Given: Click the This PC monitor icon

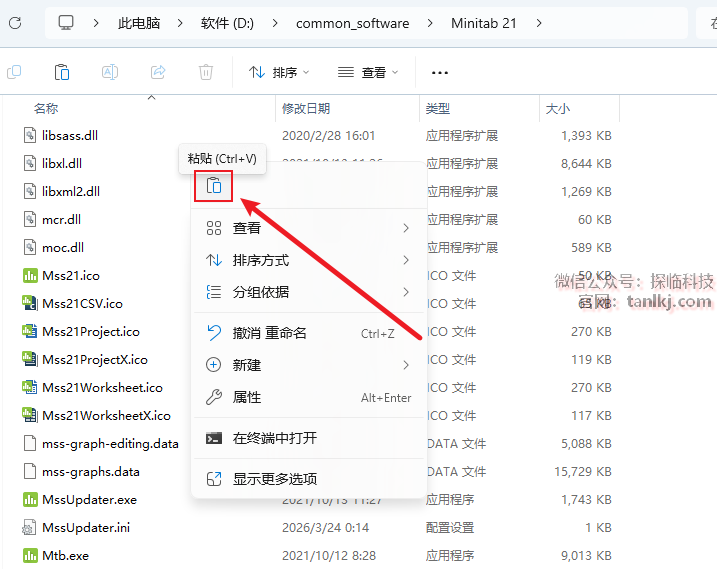Looking at the screenshot, I should [x=66, y=22].
